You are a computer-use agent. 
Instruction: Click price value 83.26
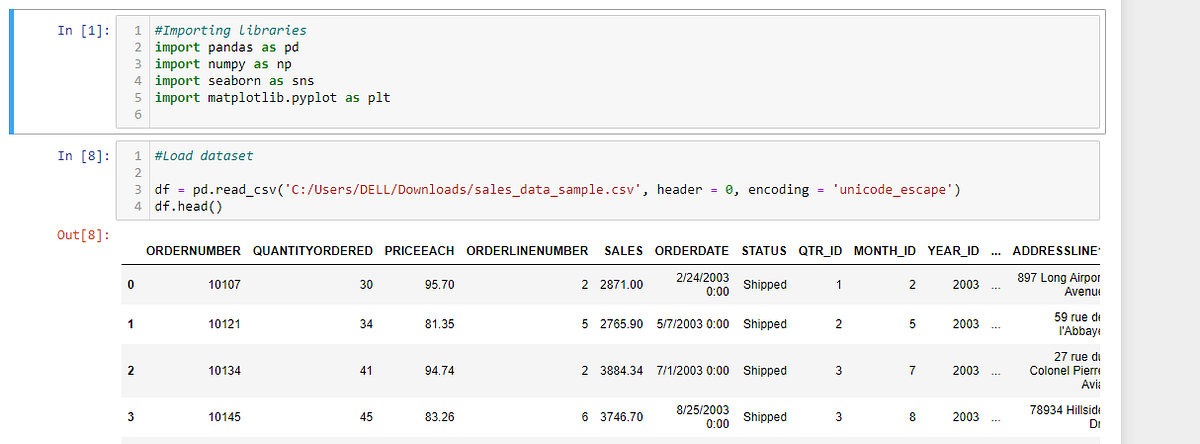[x=439, y=417]
